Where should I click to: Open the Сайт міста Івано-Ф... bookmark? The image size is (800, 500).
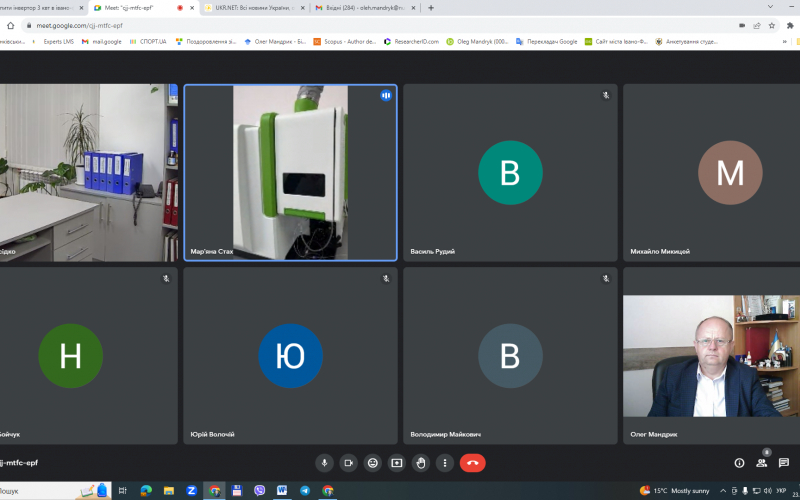616,42
